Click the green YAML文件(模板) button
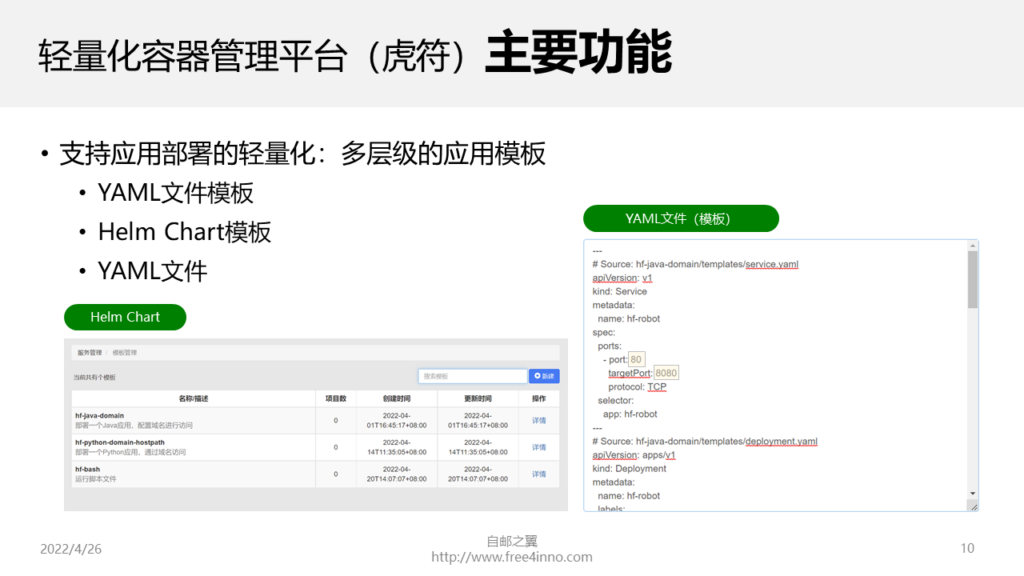Image resolution: width=1024 pixels, height=576 pixels. [680, 219]
